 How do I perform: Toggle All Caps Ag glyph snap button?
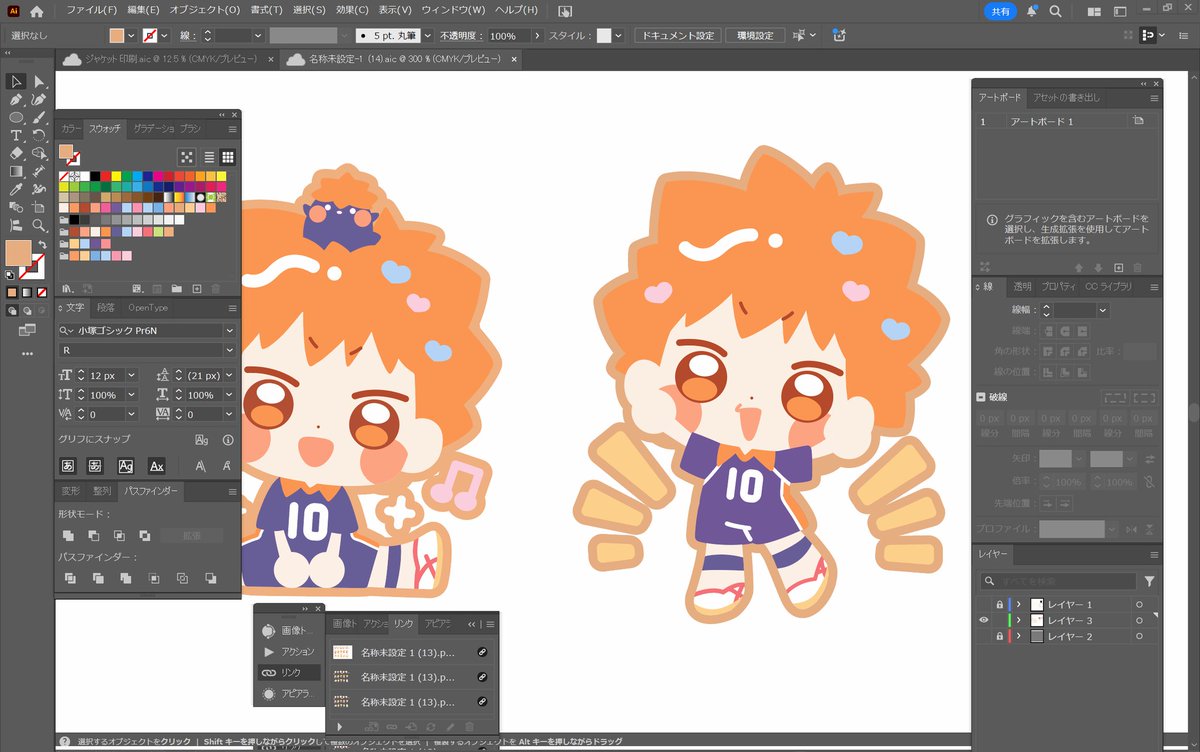126,466
